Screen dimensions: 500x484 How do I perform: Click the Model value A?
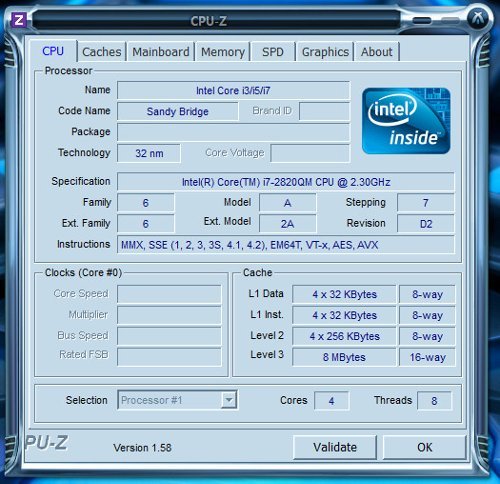(x=288, y=203)
